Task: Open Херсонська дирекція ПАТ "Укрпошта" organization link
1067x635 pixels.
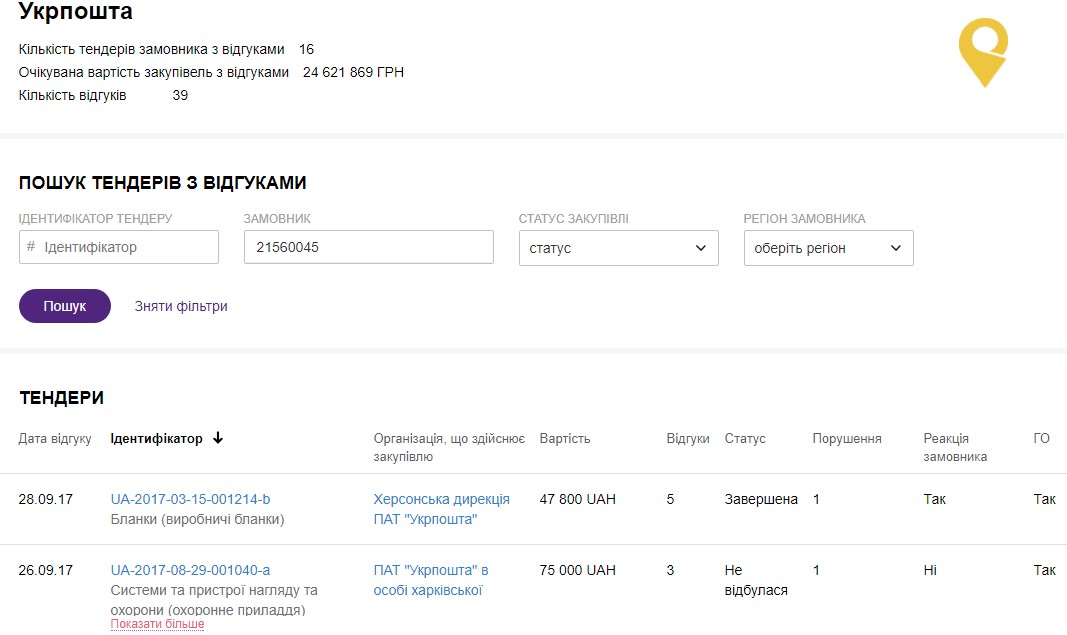Action: (442, 509)
